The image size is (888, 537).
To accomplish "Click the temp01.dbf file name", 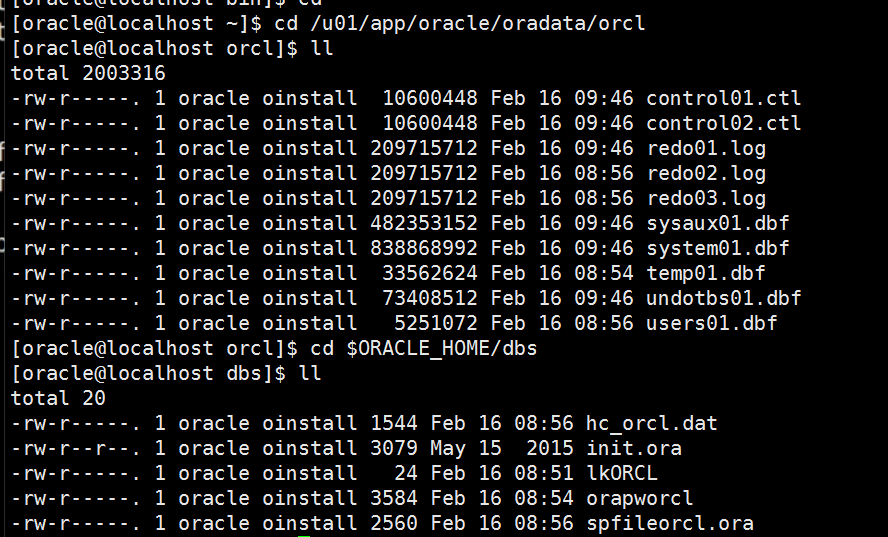I will point(706,273).
